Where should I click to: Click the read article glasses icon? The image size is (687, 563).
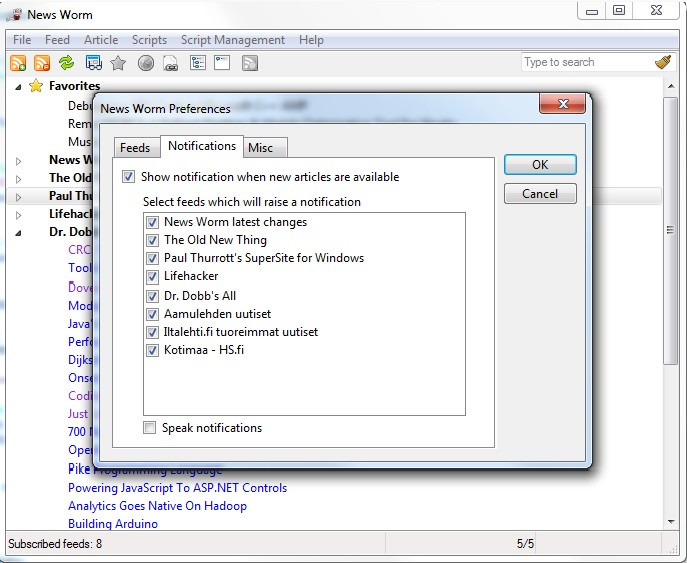pos(94,63)
